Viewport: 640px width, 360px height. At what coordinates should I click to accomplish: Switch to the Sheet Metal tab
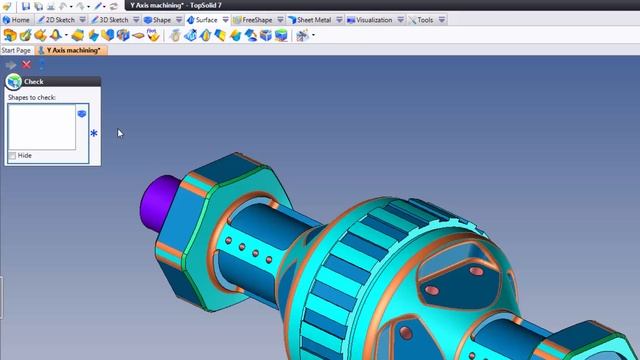click(x=310, y=20)
